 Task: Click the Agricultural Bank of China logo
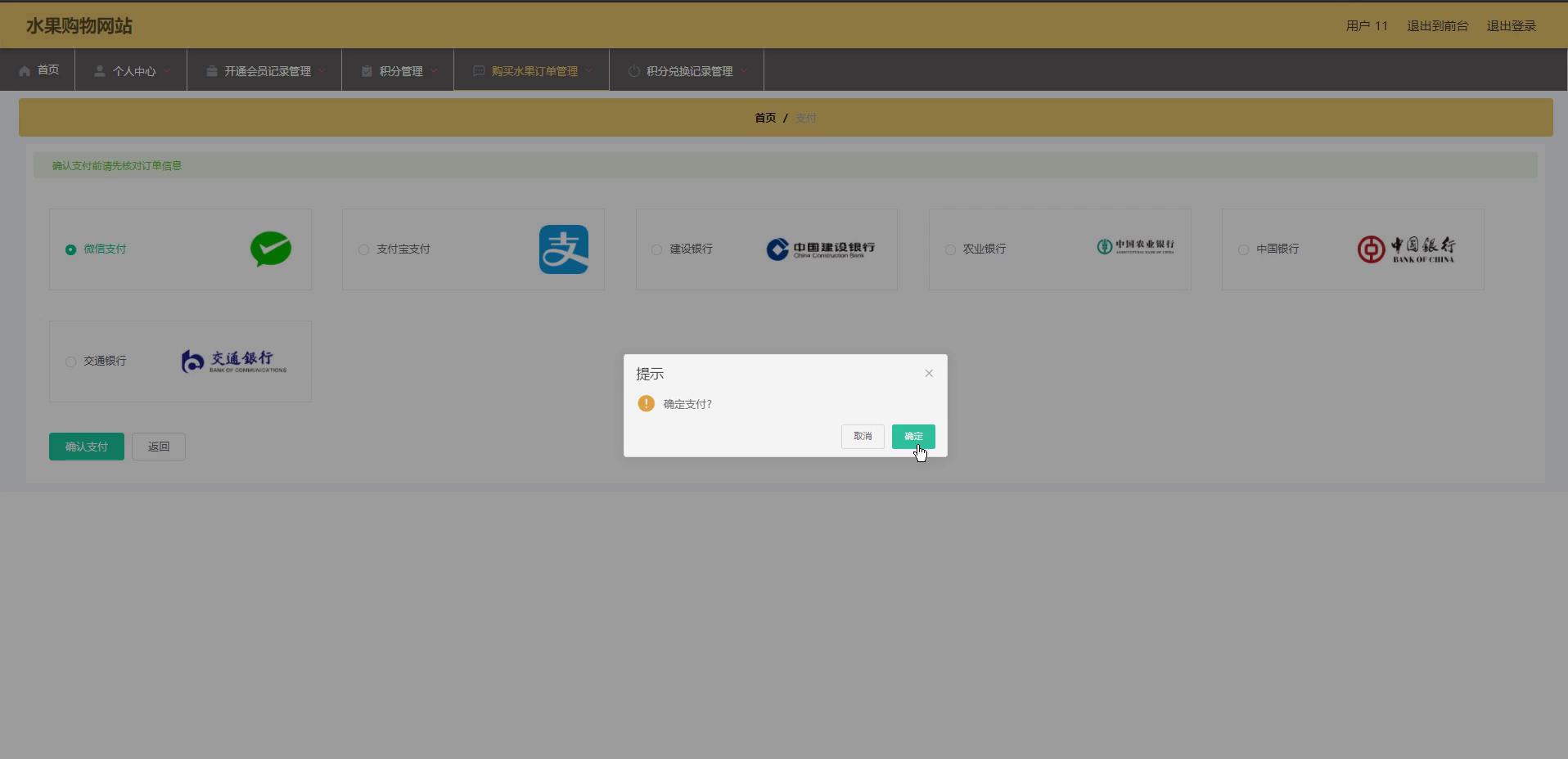1135,247
